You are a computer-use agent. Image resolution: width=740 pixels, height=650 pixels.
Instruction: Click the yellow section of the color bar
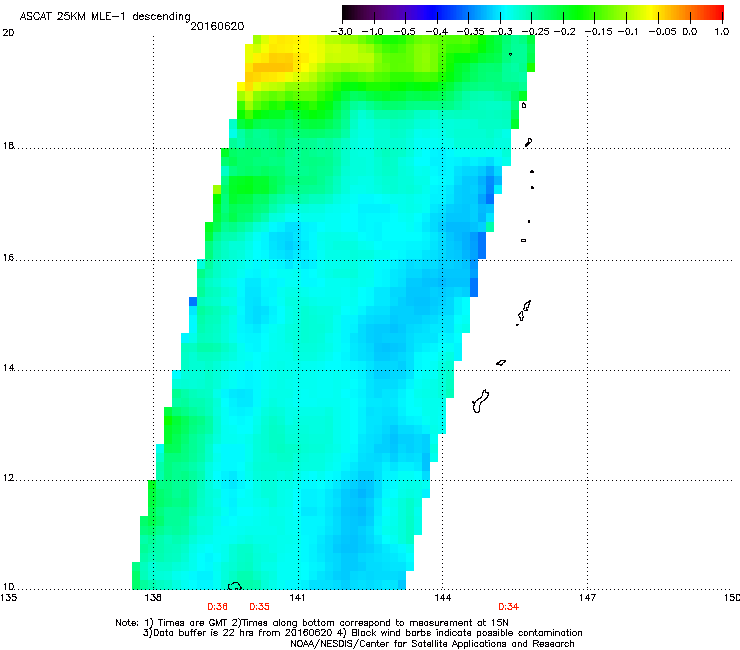pos(654,13)
